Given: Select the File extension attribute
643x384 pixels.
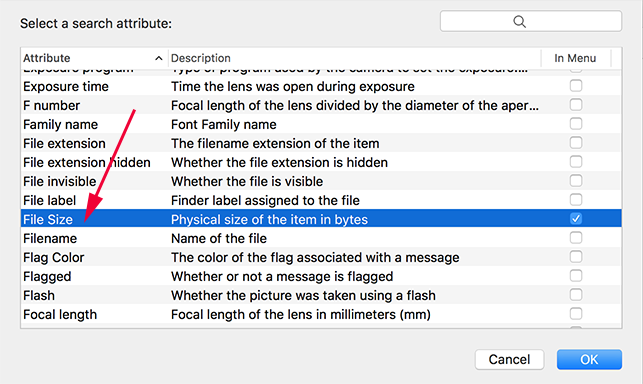Looking at the screenshot, I should coord(64,144).
